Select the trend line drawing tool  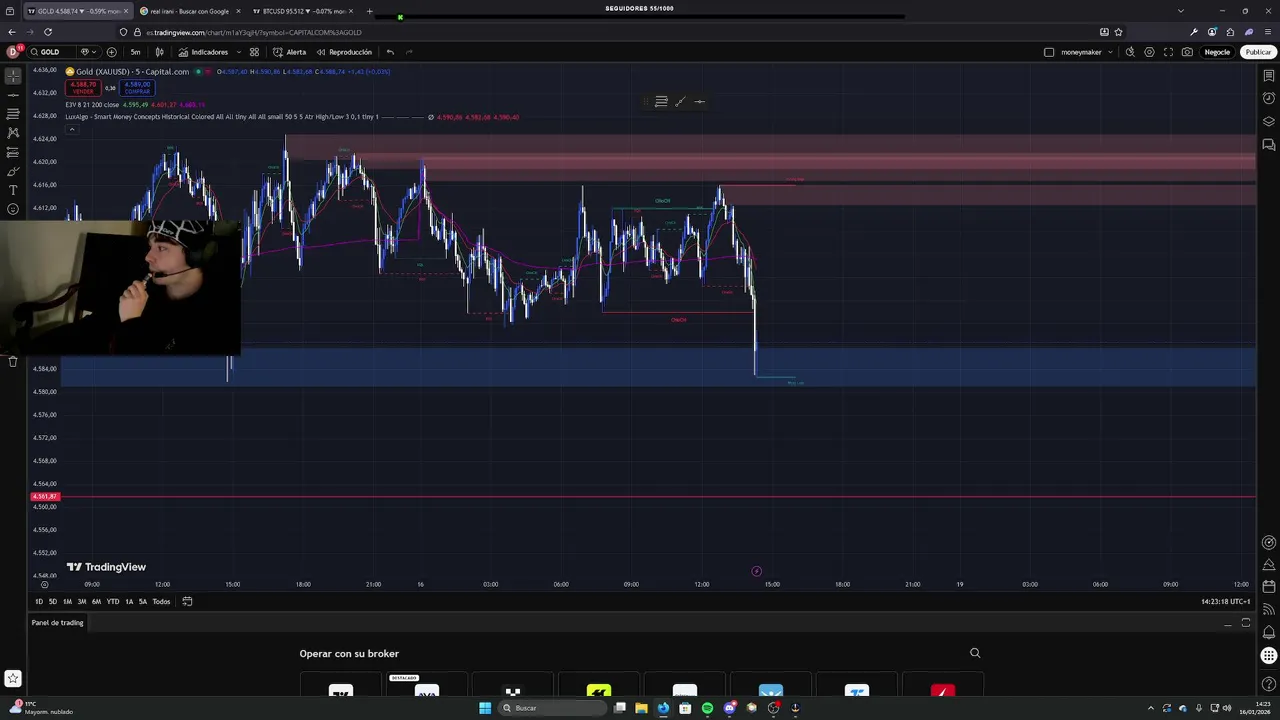pos(13,95)
